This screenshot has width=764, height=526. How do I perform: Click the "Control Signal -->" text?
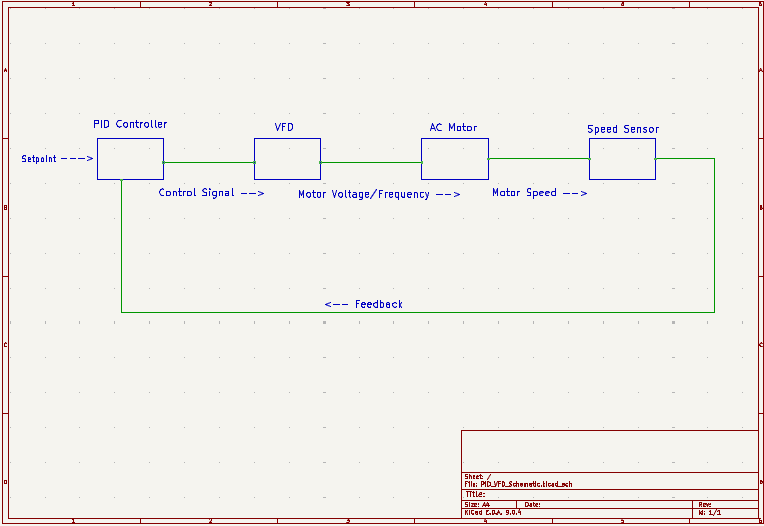[211, 193]
